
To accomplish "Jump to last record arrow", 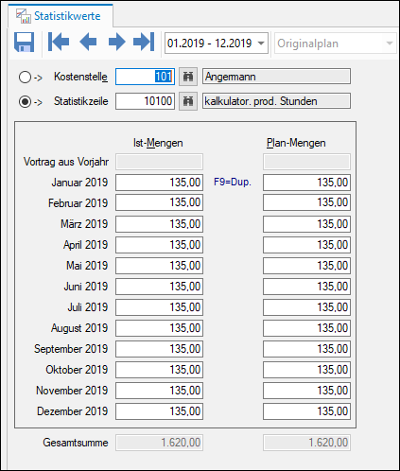I will (x=144, y=42).
